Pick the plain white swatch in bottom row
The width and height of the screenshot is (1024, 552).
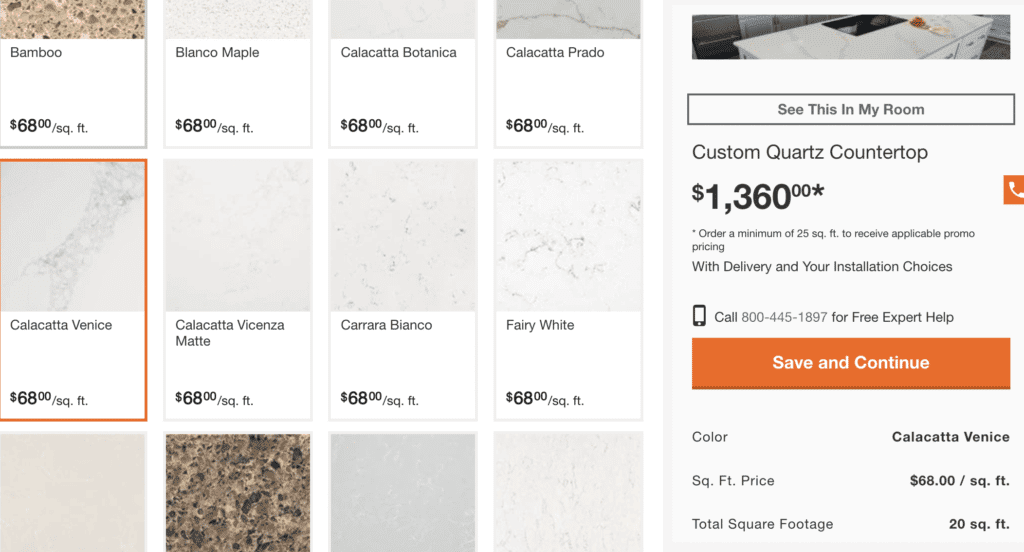(x=568, y=493)
